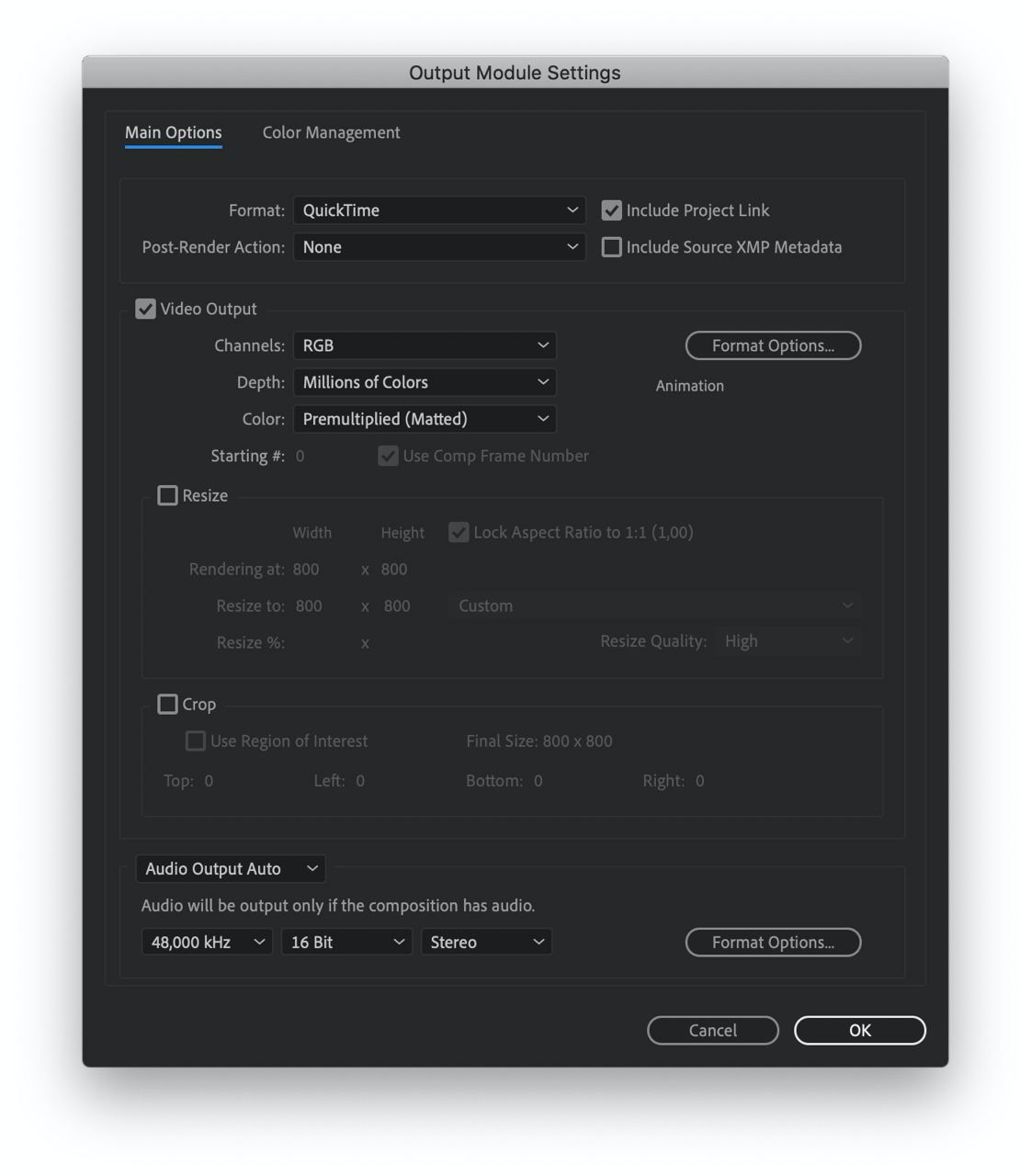Click the crop Bottom value field

click(538, 781)
